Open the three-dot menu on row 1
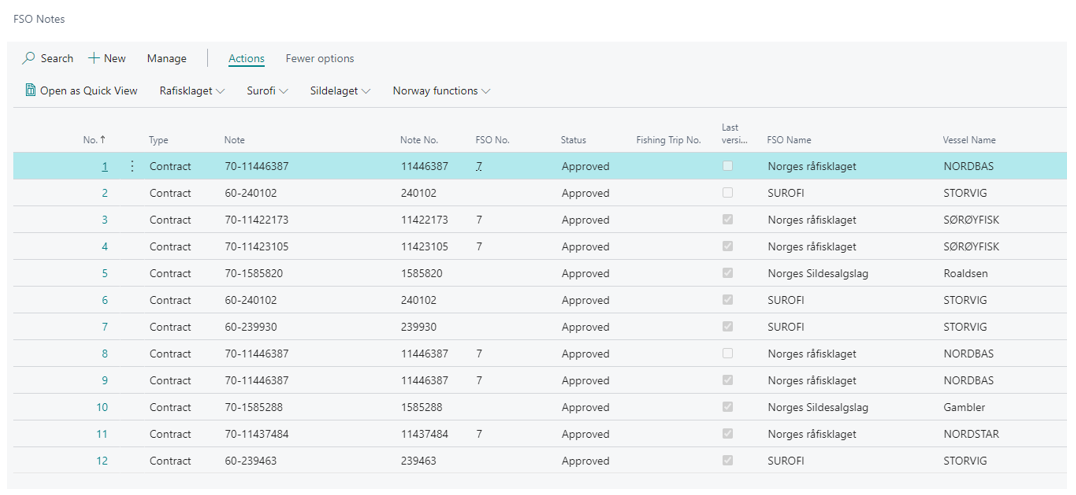Viewport: 1076px width, 495px height. tap(132, 167)
